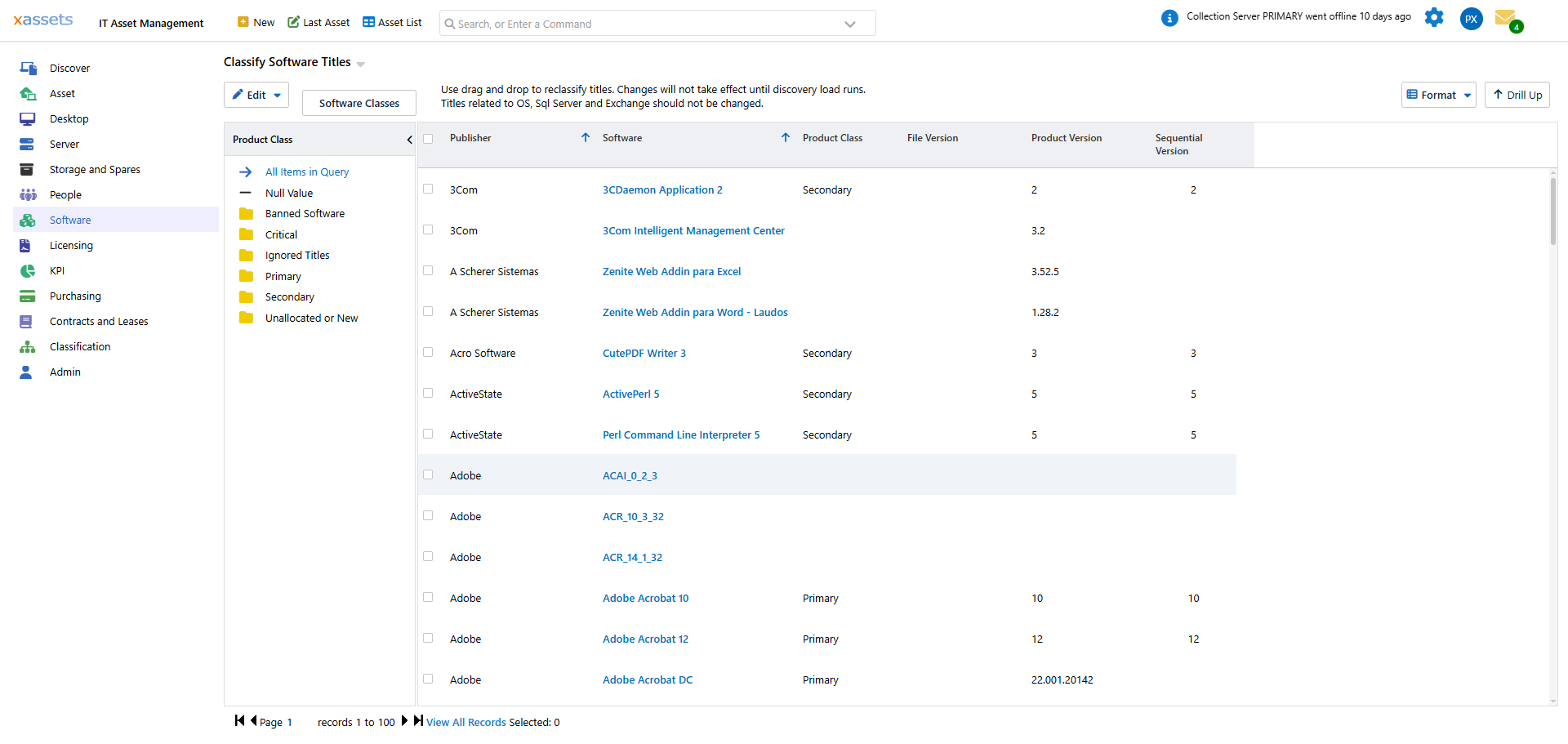Open the View All Records link

[x=466, y=722]
